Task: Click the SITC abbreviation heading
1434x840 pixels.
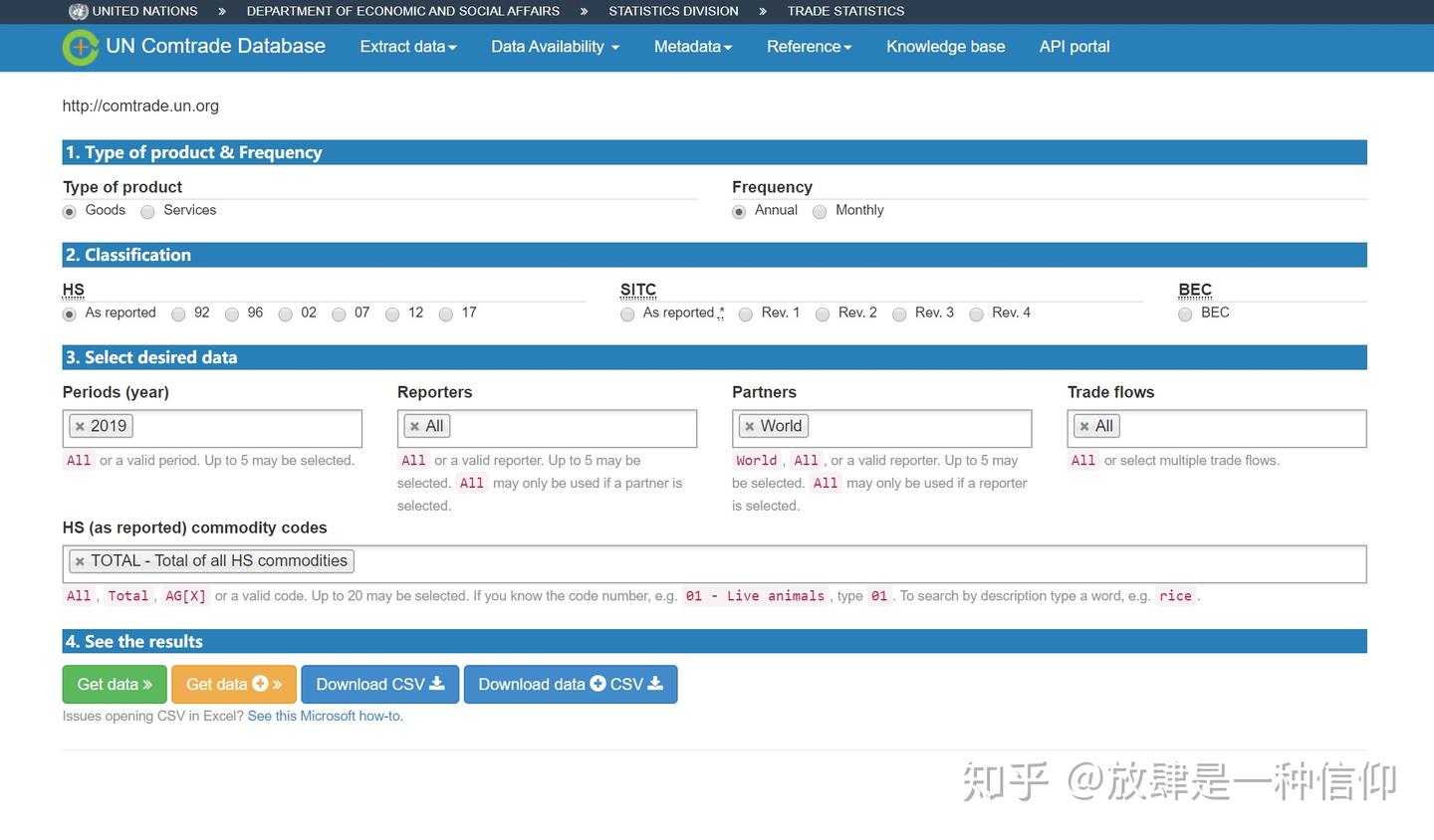Action: [638, 290]
